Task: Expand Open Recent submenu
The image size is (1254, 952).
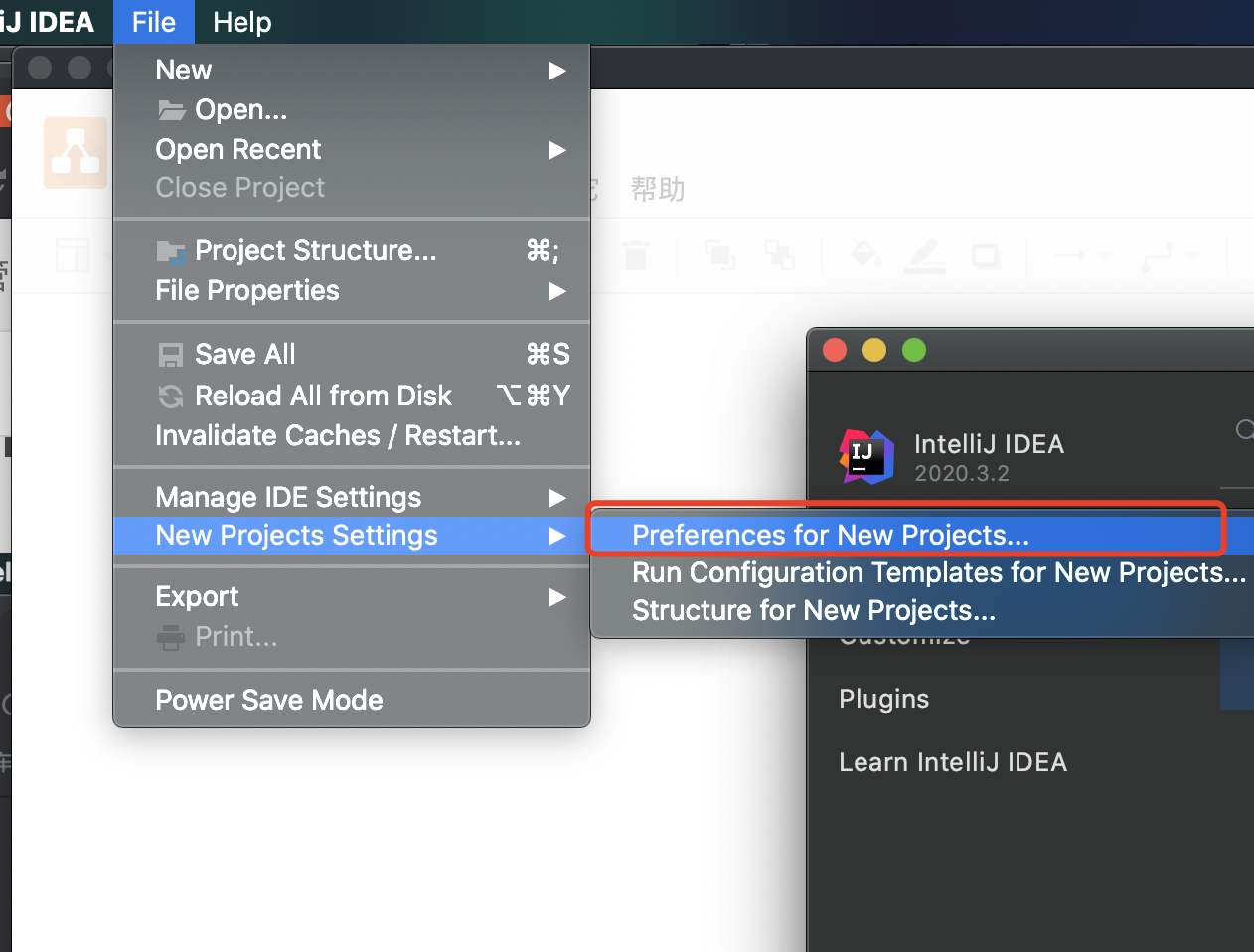Action: 352,149
